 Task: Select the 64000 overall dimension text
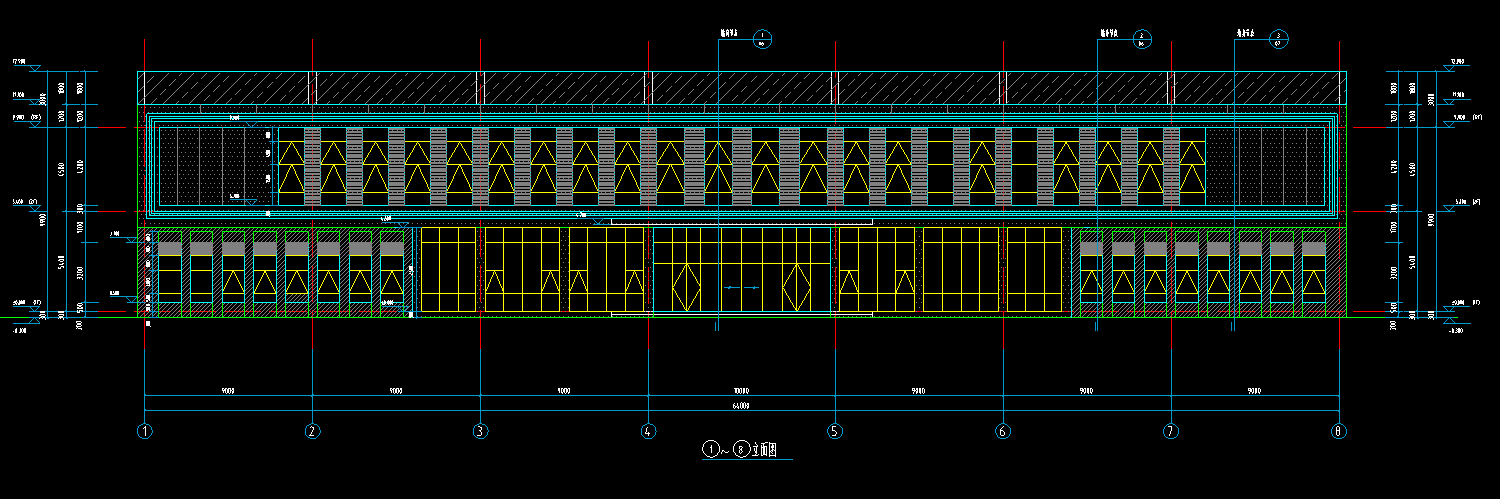pos(741,405)
